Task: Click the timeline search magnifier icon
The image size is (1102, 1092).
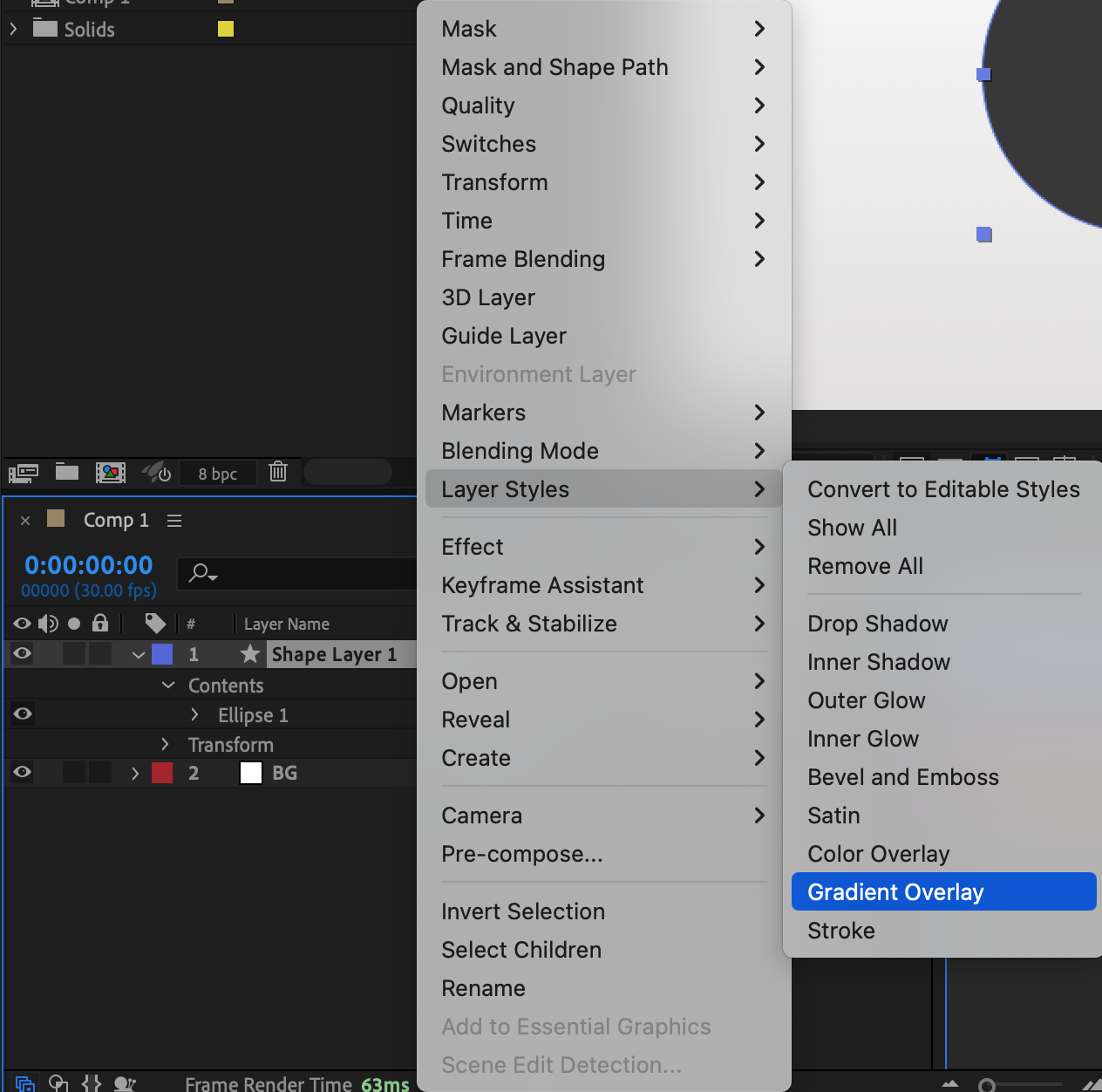Action: pyautogui.click(x=201, y=573)
